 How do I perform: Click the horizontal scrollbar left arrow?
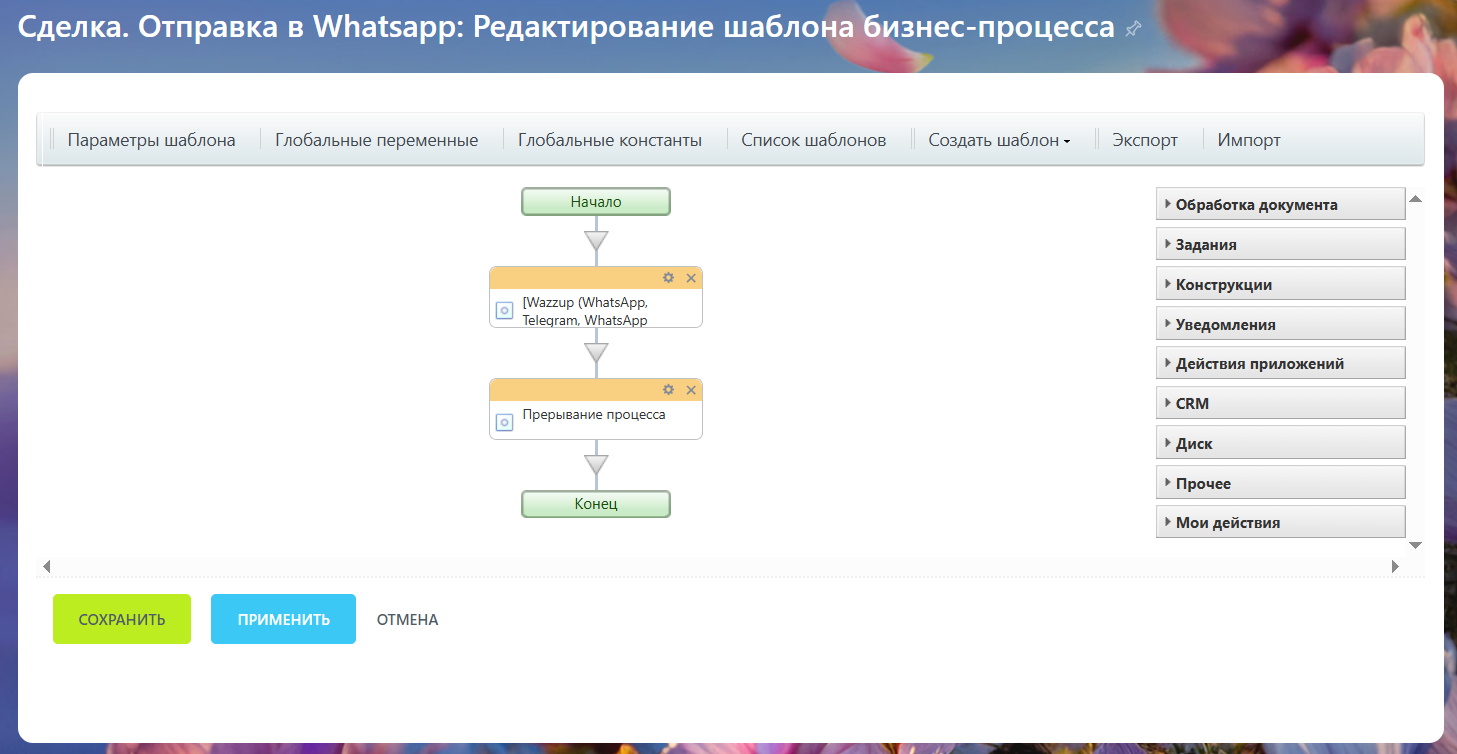46,567
